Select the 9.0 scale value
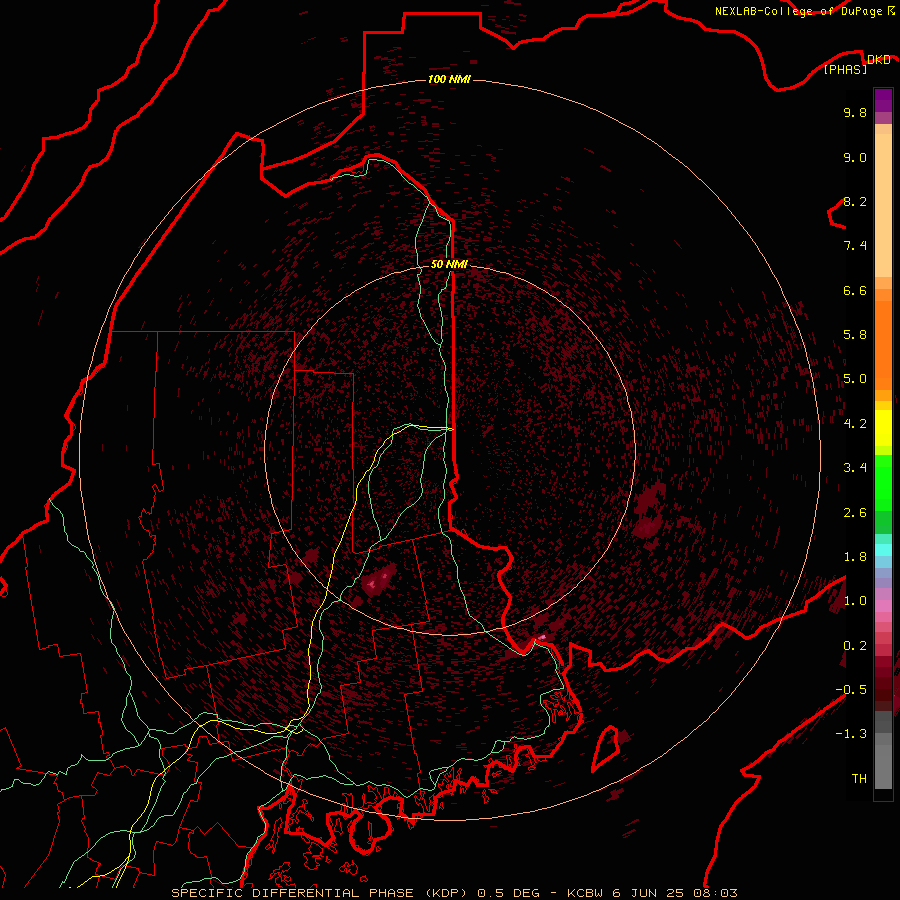Viewport: 900px width, 900px height. click(855, 157)
